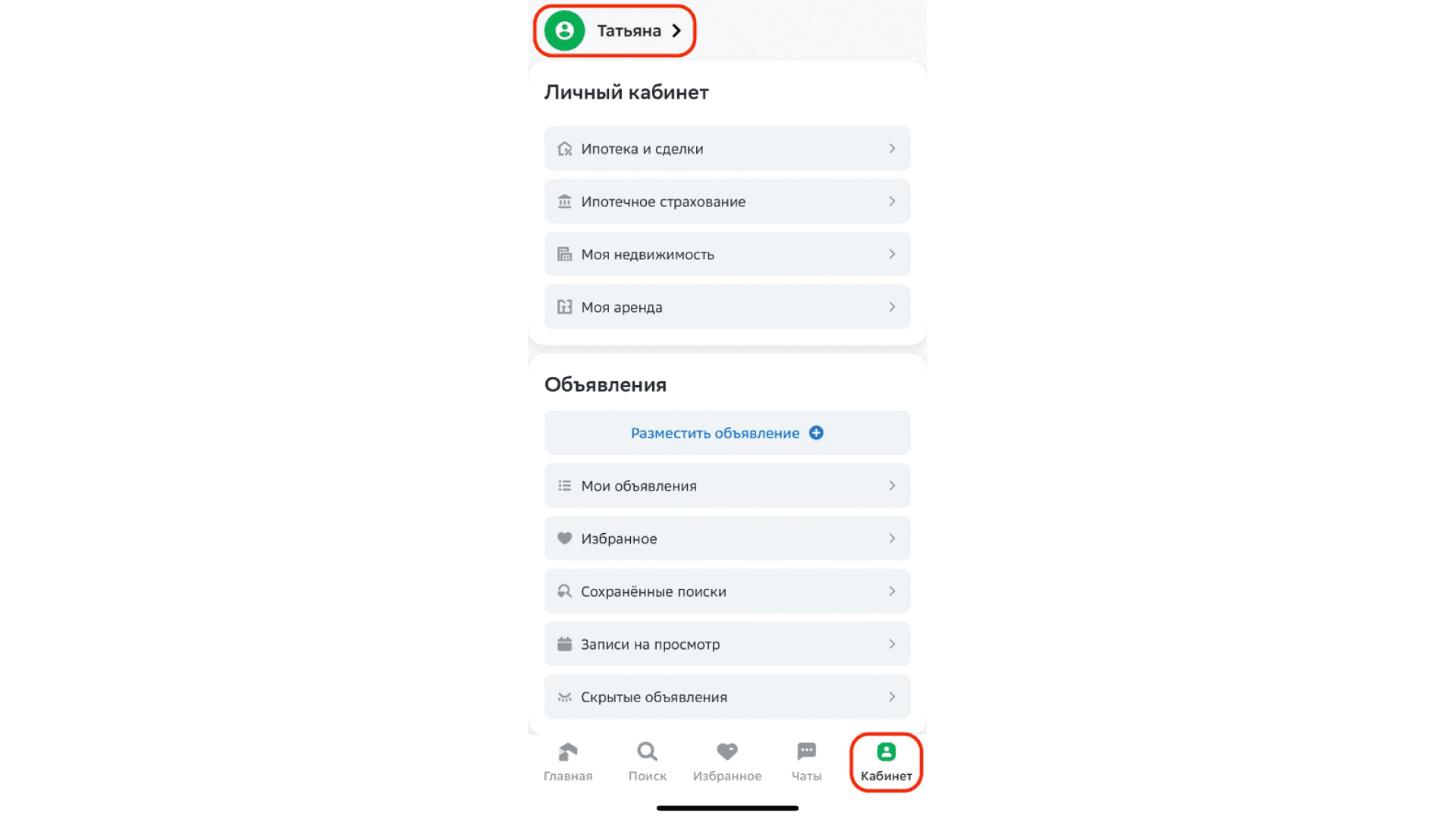Click the heart icon in Избранное row
This screenshot has width=1456, height=819.
click(x=565, y=538)
